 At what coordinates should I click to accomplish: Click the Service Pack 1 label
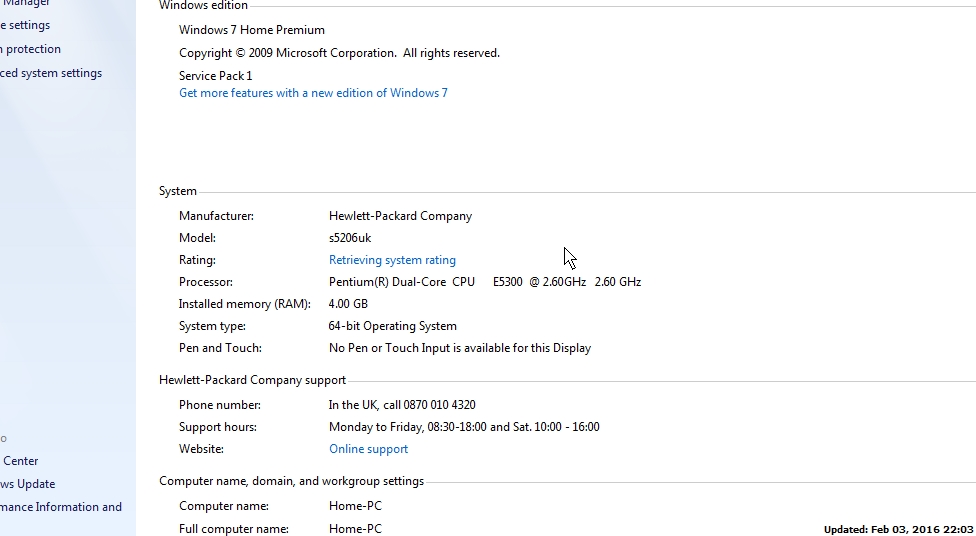[215, 76]
